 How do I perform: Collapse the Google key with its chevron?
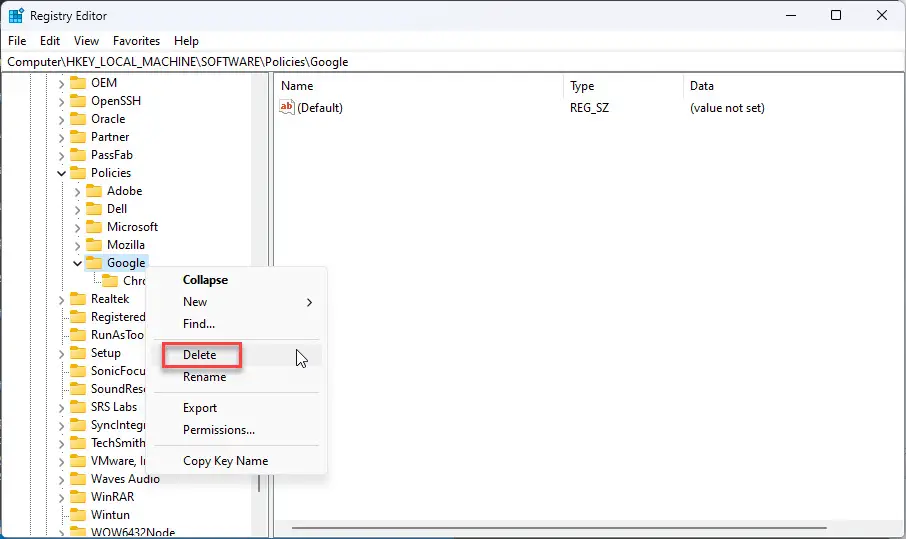pyautogui.click(x=77, y=263)
